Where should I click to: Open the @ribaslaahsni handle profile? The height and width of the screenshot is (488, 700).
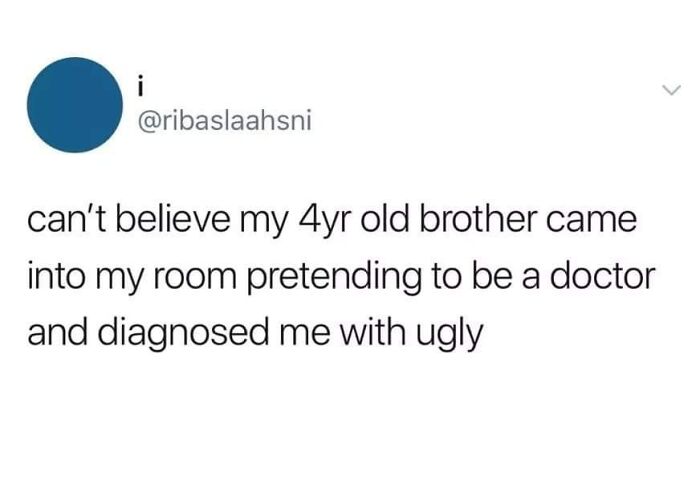[x=225, y=121]
